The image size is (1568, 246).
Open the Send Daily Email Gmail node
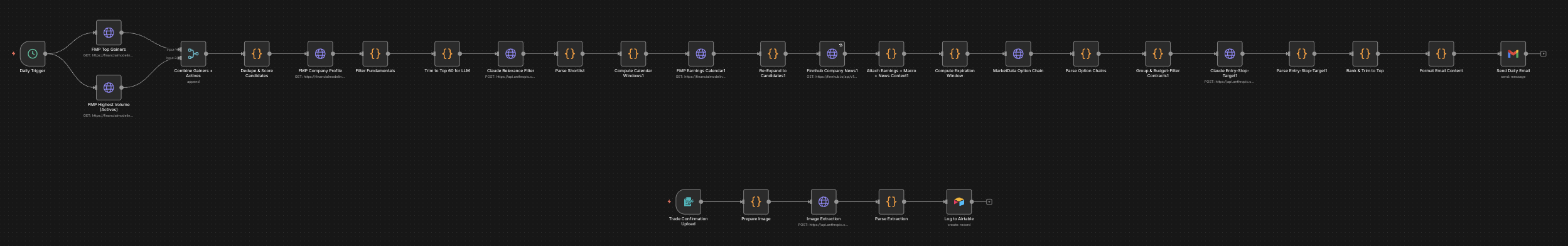[1513, 54]
